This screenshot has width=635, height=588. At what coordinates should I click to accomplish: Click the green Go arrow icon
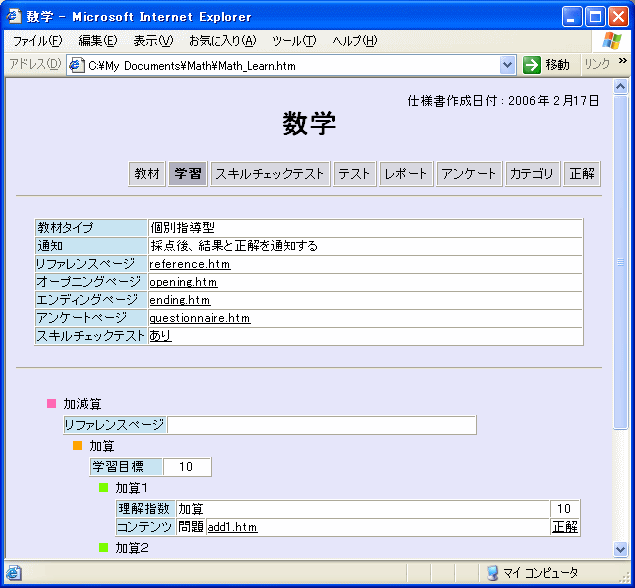pos(532,65)
